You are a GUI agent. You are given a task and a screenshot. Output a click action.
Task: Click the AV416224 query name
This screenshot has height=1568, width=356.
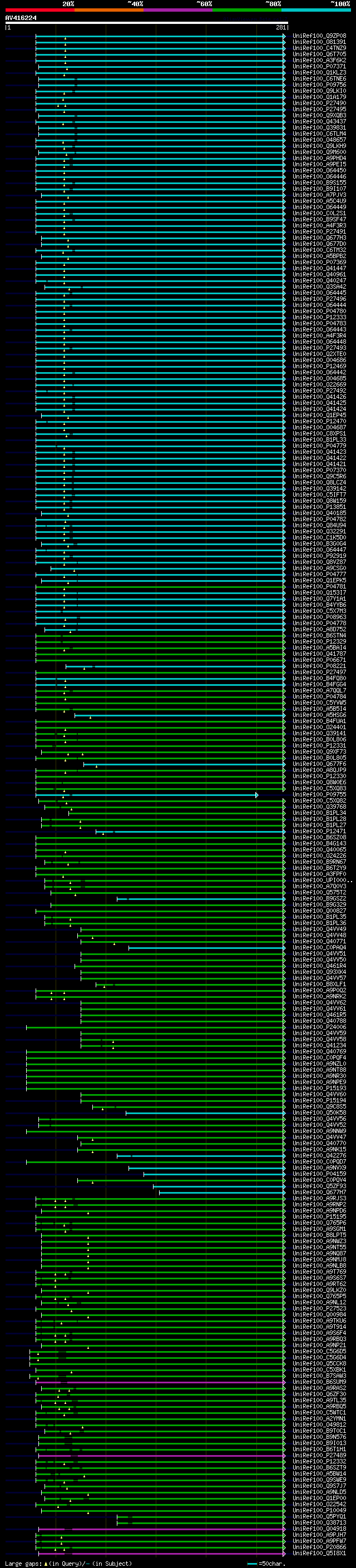click(21, 18)
